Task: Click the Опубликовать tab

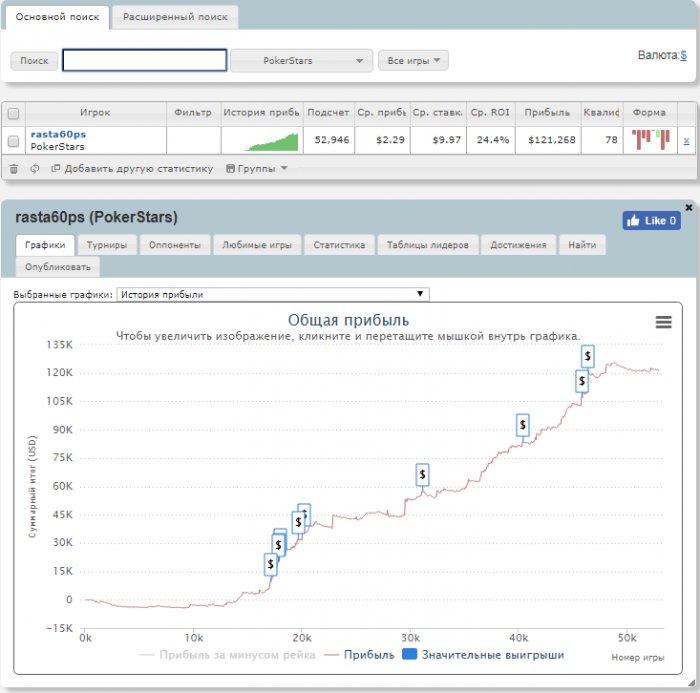Action: pos(58,267)
